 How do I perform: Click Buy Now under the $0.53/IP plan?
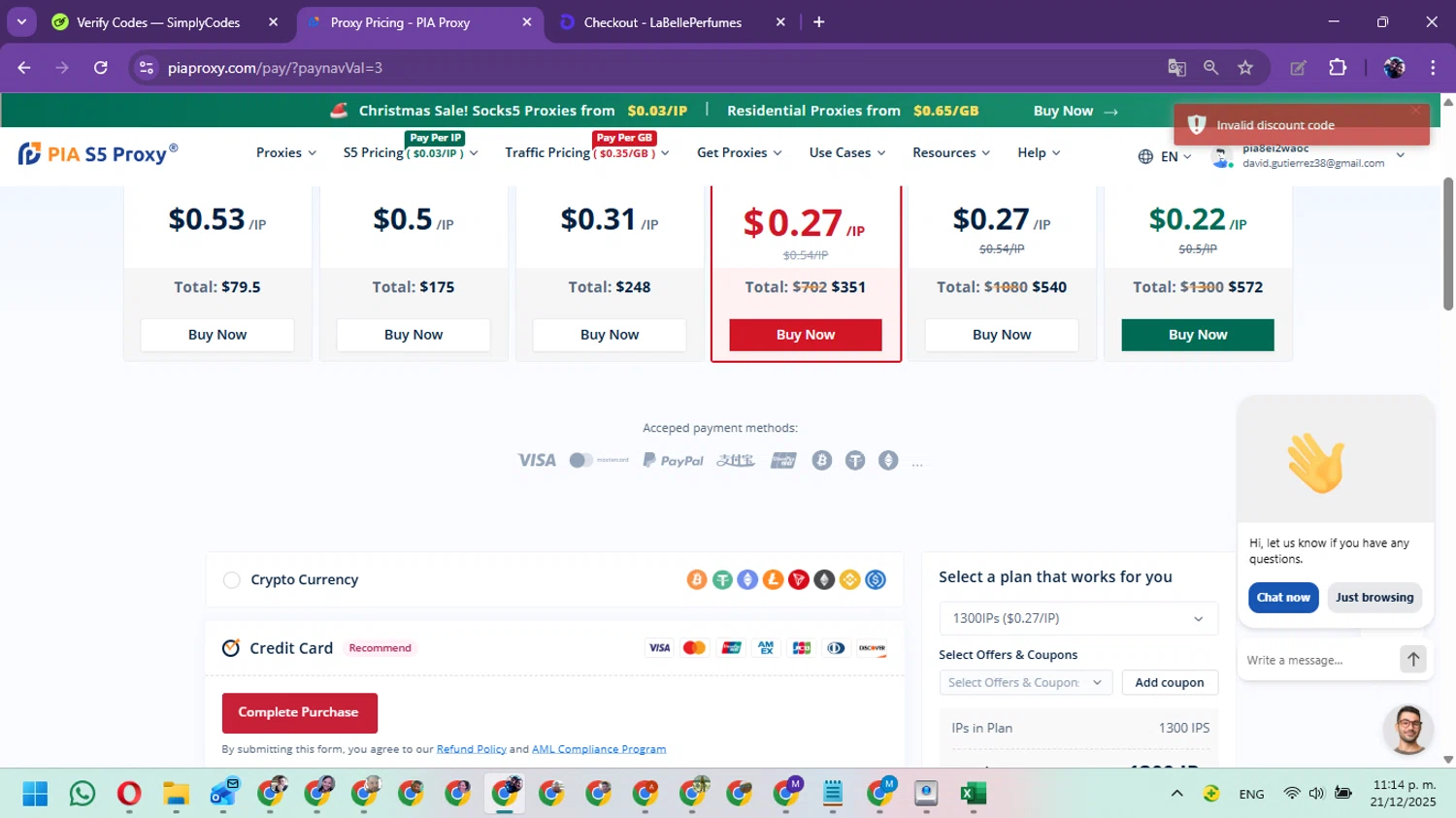217,335
